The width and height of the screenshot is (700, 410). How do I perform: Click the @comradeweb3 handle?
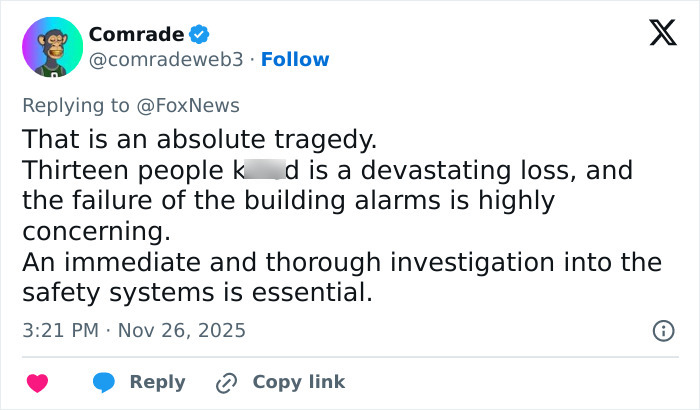pyautogui.click(x=166, y=60)
